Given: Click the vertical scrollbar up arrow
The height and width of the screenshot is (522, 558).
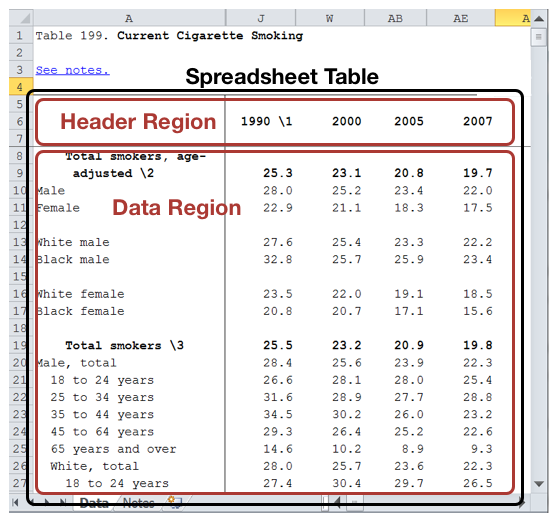Looking at the screenshot, I should pos(539,19).
